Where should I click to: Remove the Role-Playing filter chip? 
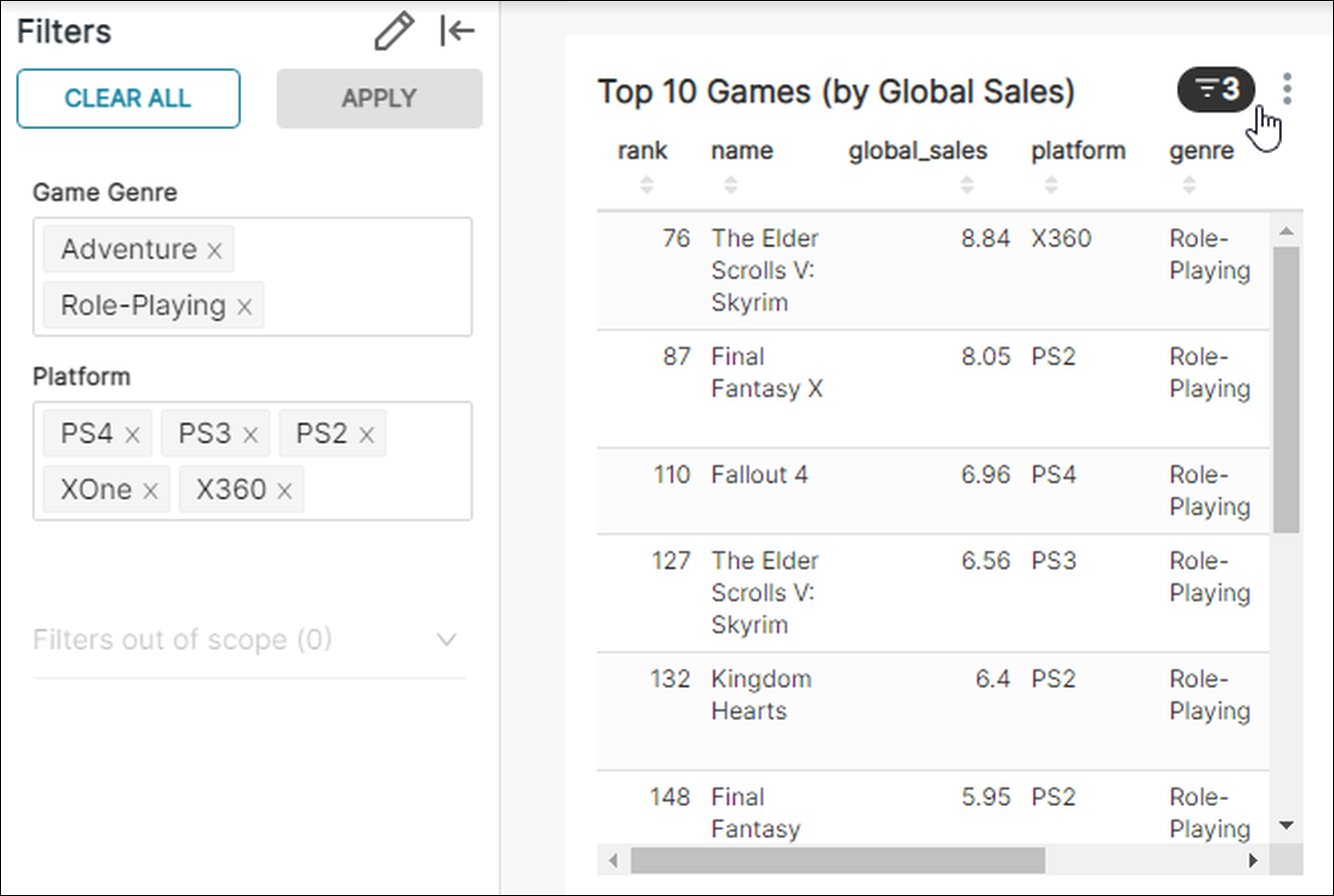point(243,306)
